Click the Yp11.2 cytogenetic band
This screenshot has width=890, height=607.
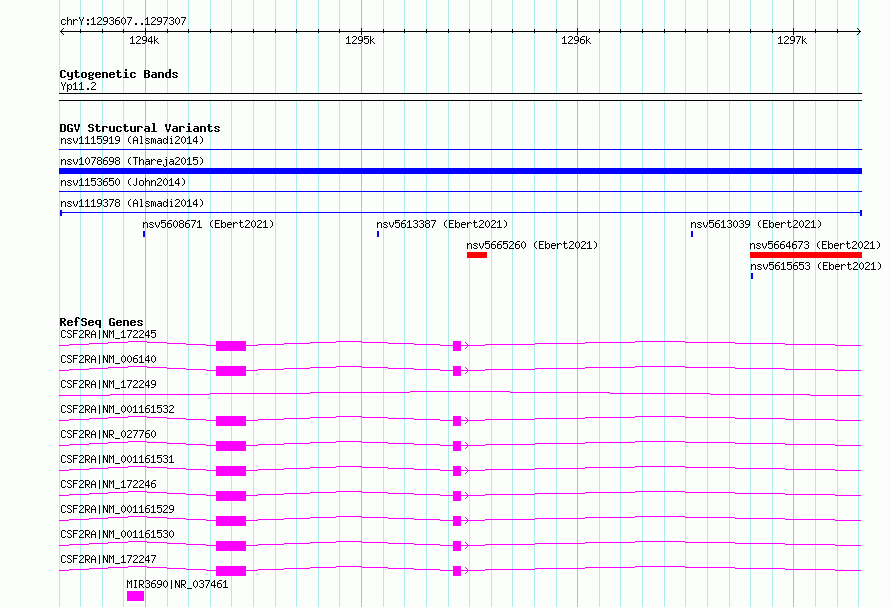point(78,86)
